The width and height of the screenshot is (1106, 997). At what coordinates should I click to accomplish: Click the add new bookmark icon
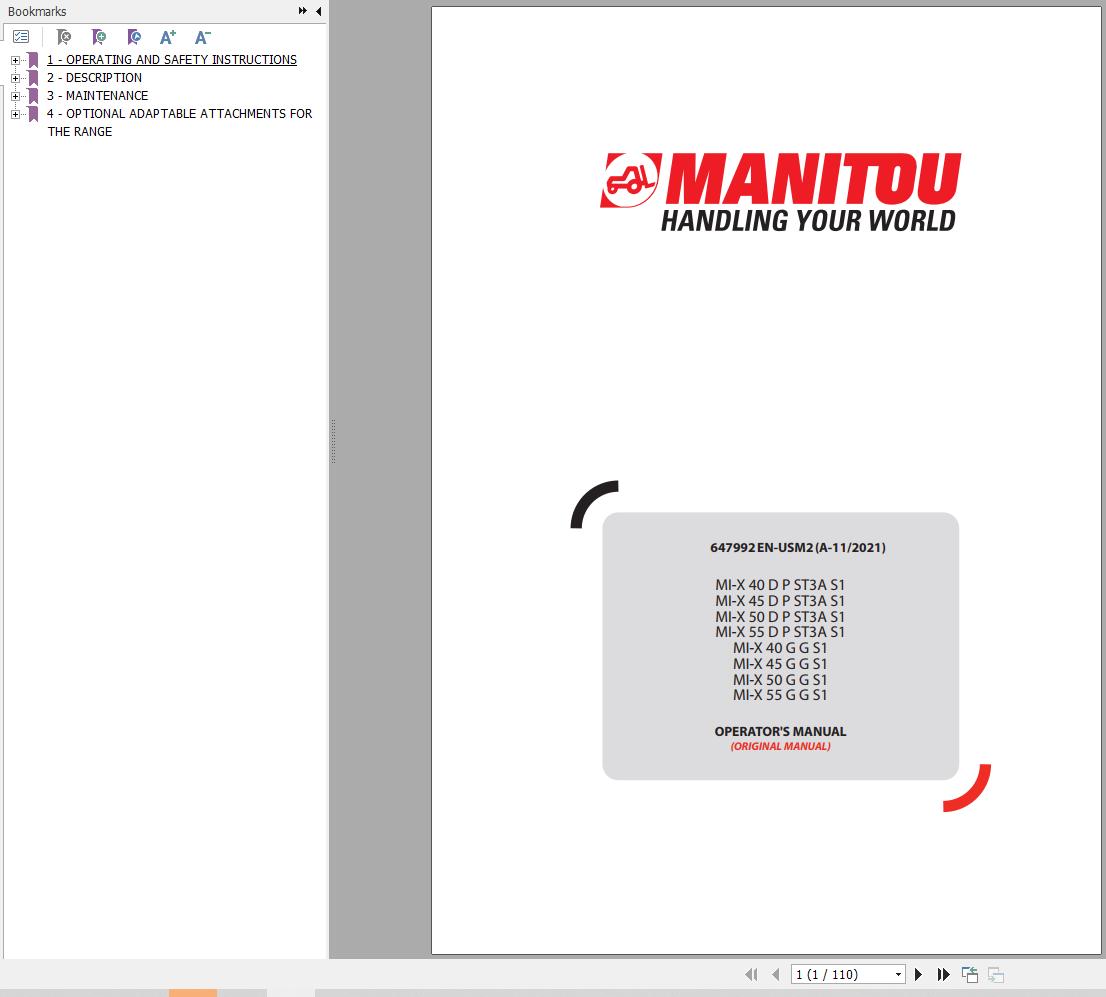click(99, 37)
